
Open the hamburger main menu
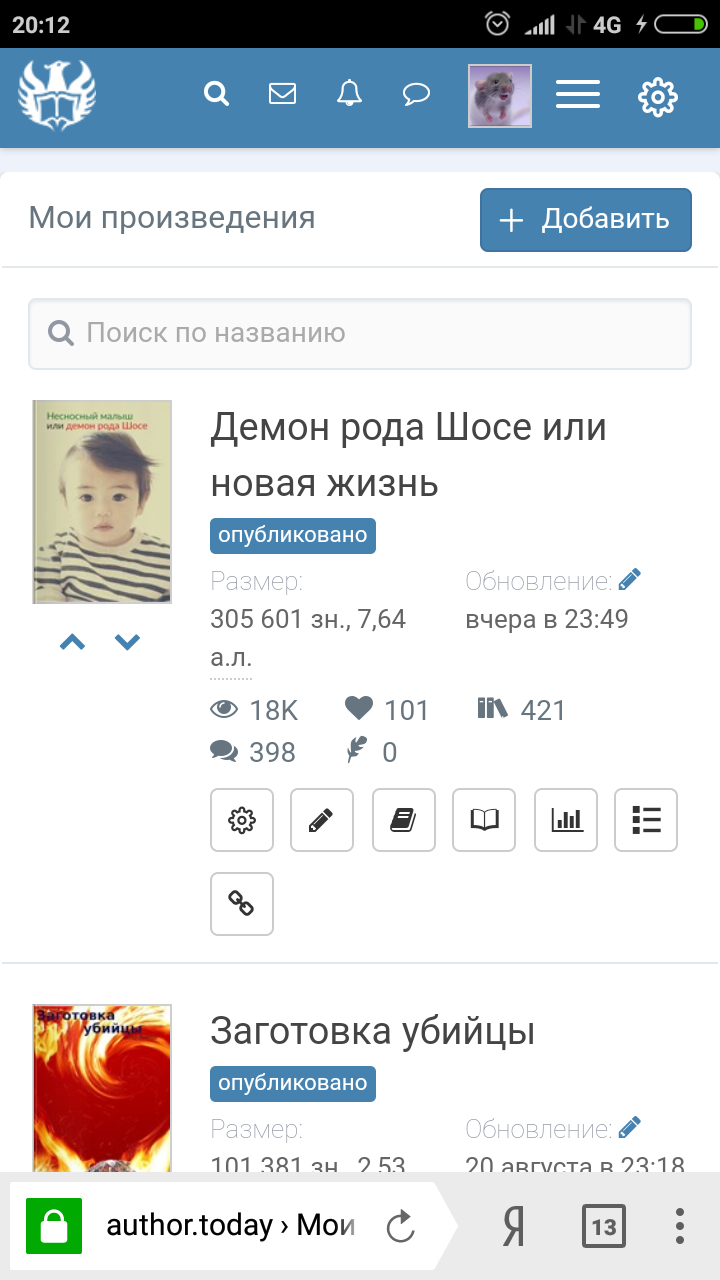point(578,95)
